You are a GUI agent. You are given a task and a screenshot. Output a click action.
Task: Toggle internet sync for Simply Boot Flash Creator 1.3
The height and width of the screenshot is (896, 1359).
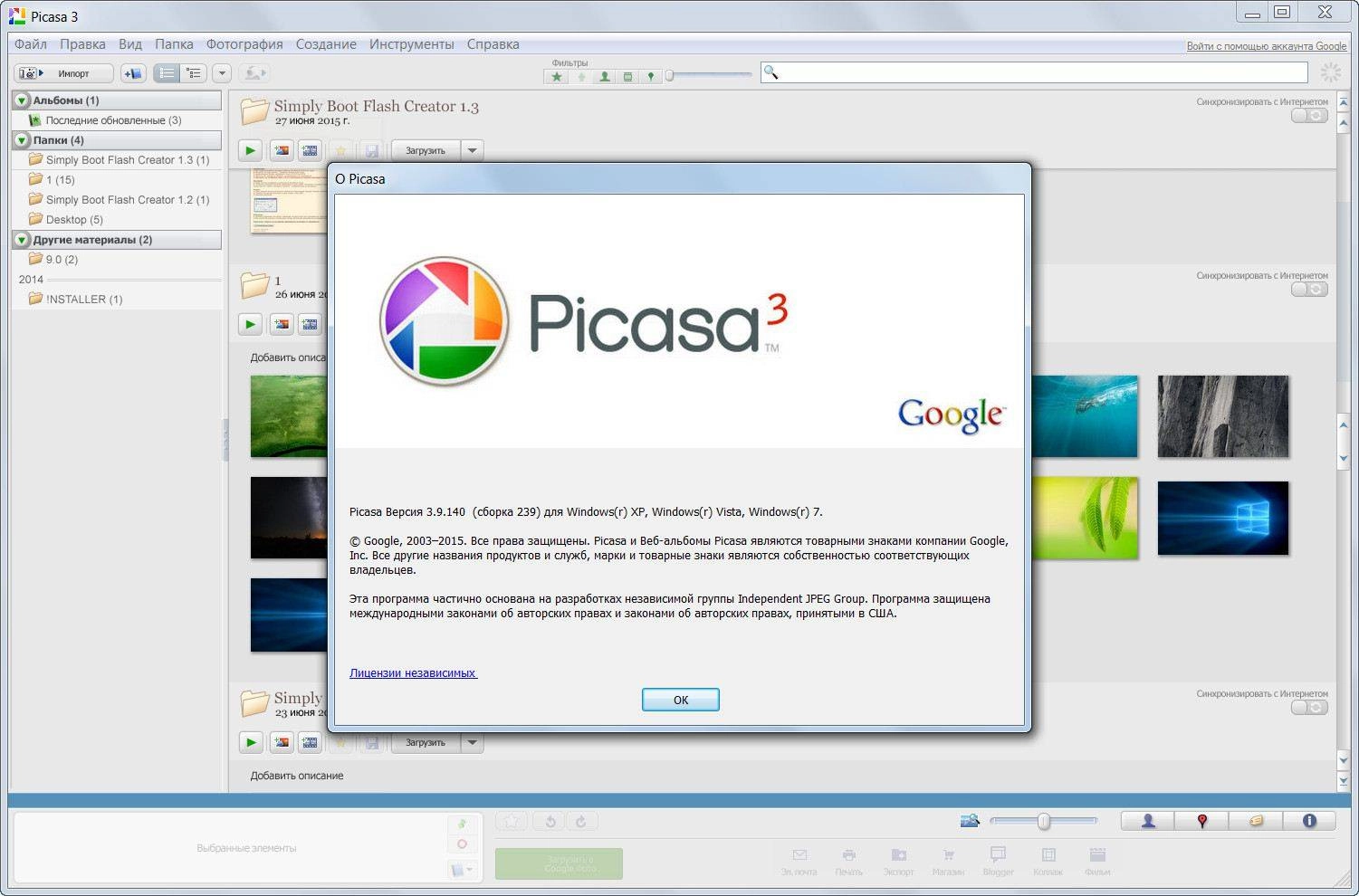1309,116
